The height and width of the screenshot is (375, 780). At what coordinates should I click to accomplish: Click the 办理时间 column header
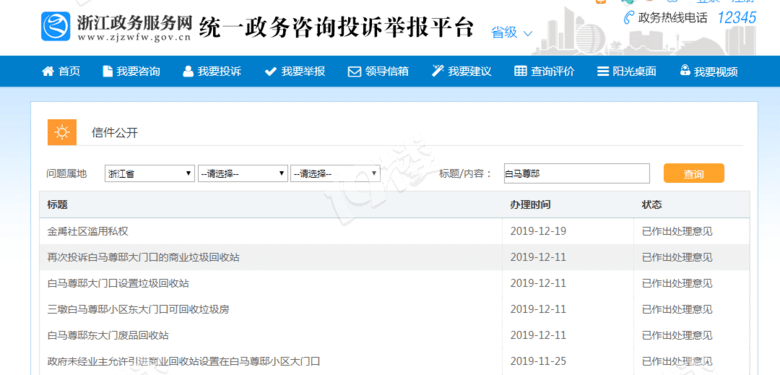(x=530, y=204)
